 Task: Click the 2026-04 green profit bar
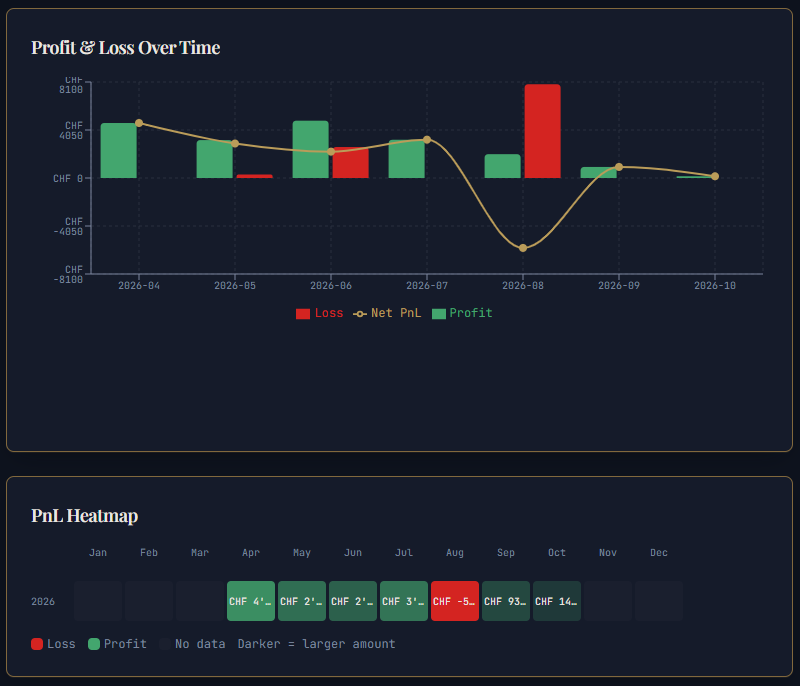[118, 150]
